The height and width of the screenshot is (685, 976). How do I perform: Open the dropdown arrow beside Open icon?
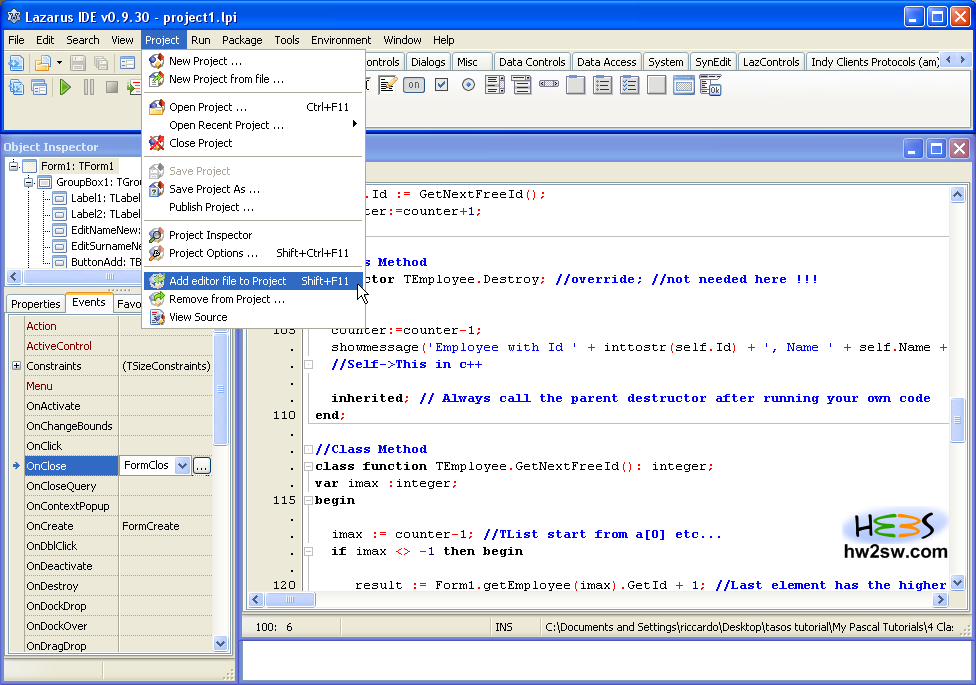[x=59, y=63]
